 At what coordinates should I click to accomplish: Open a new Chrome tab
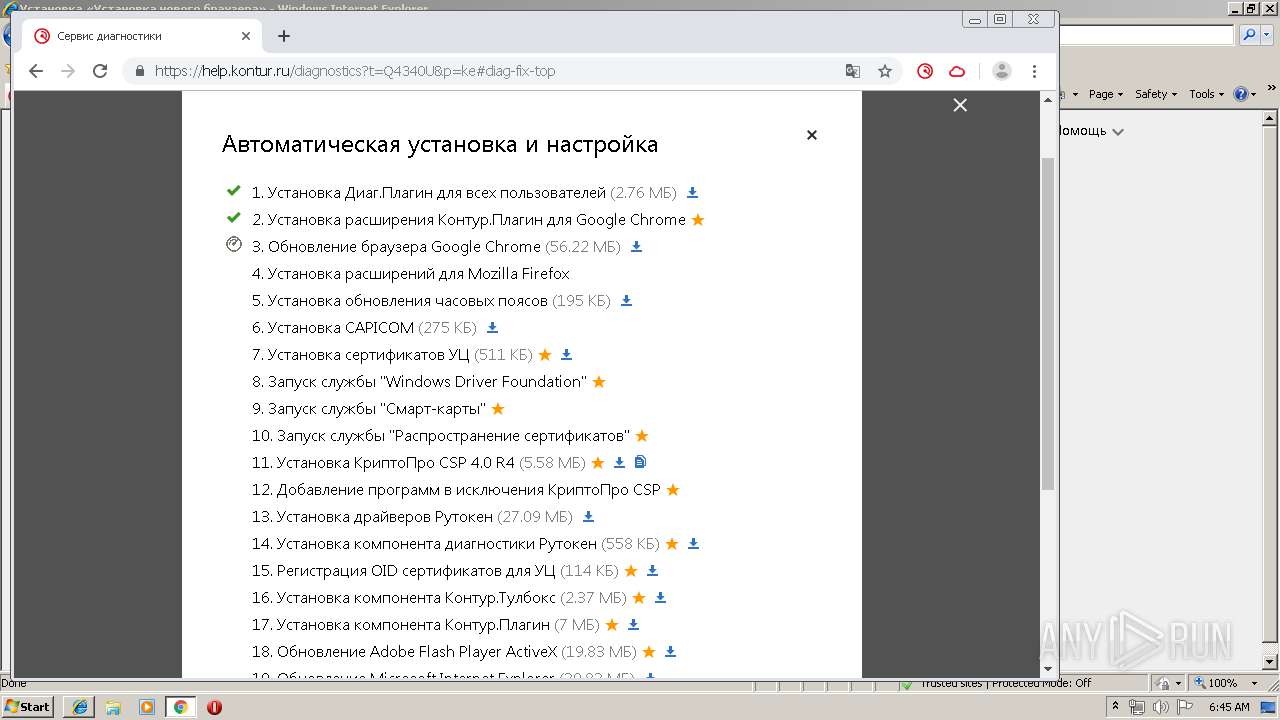point(284,36)
